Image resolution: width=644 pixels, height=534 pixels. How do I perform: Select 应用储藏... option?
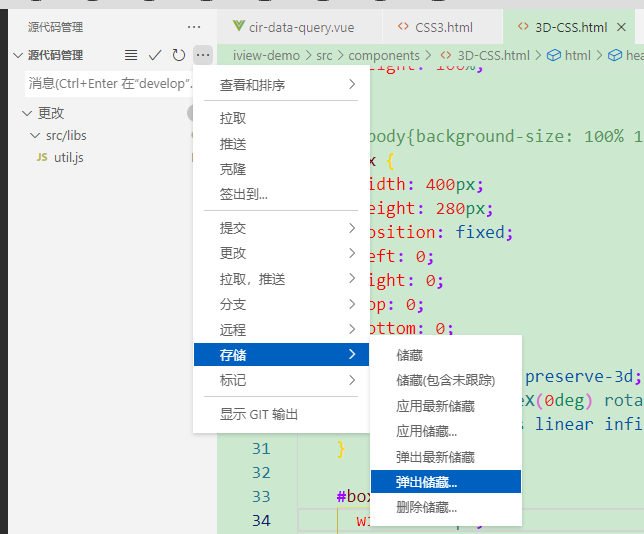446,431
